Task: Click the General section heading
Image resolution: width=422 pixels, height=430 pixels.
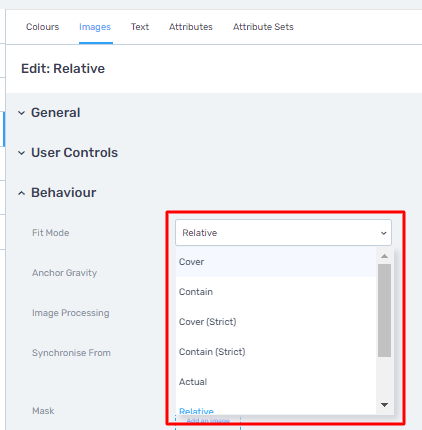Action: (x=56, y=113)
